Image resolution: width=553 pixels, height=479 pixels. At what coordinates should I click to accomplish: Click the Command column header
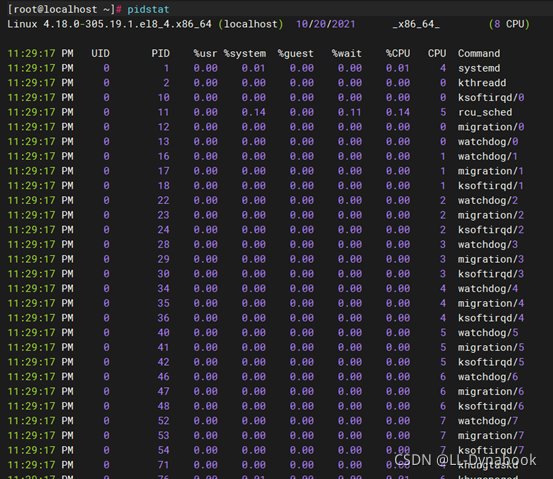[479, 53]
